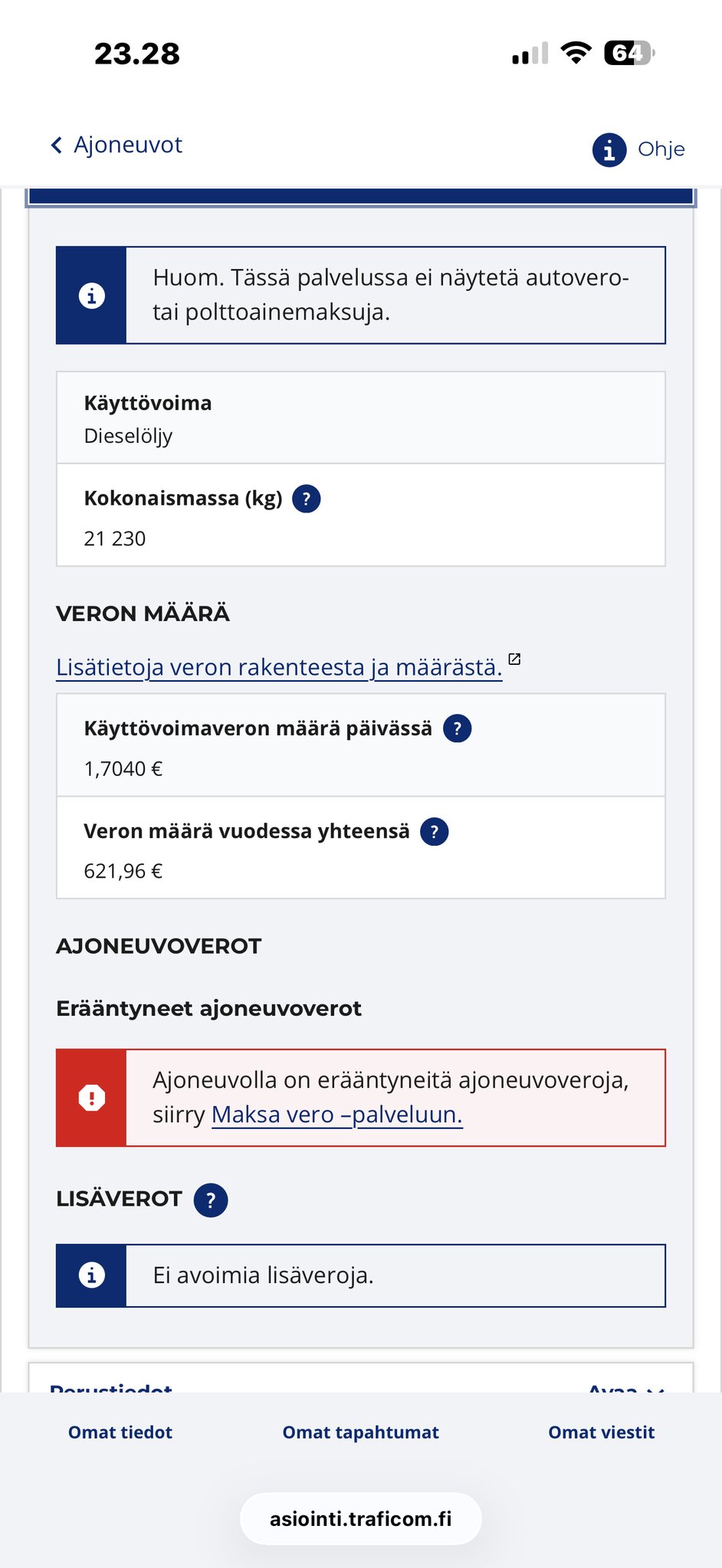Open Lisätietoja veron rakenteesta ja määrästä link

pyautogui.click(x=279, y=668)
